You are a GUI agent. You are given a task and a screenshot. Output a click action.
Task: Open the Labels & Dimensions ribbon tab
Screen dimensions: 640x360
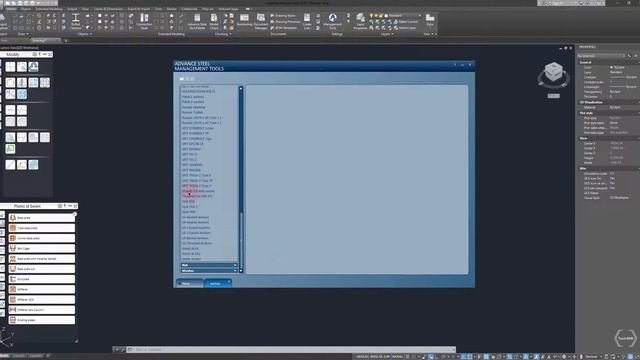108,9
